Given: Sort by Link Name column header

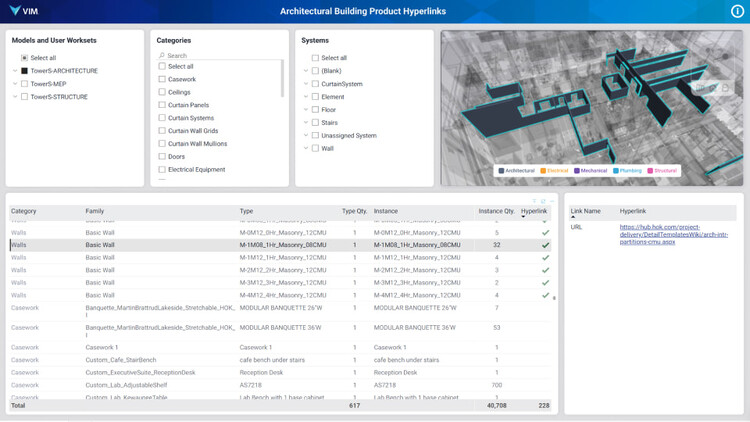Looking at the screenshot, I should 585,211.
